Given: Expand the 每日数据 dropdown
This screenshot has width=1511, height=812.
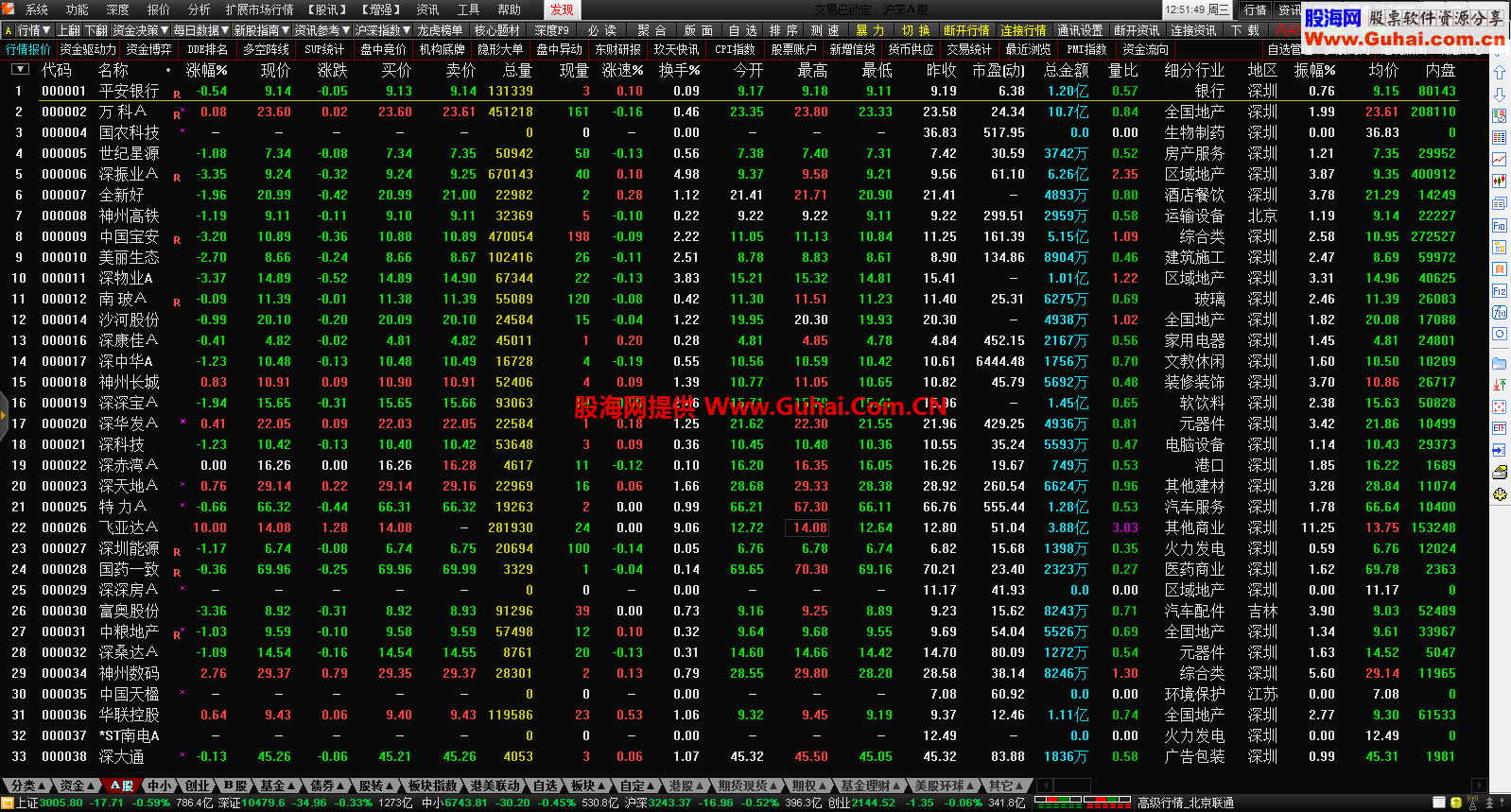Looking at the screenshot, I should [x=201, y=30].
